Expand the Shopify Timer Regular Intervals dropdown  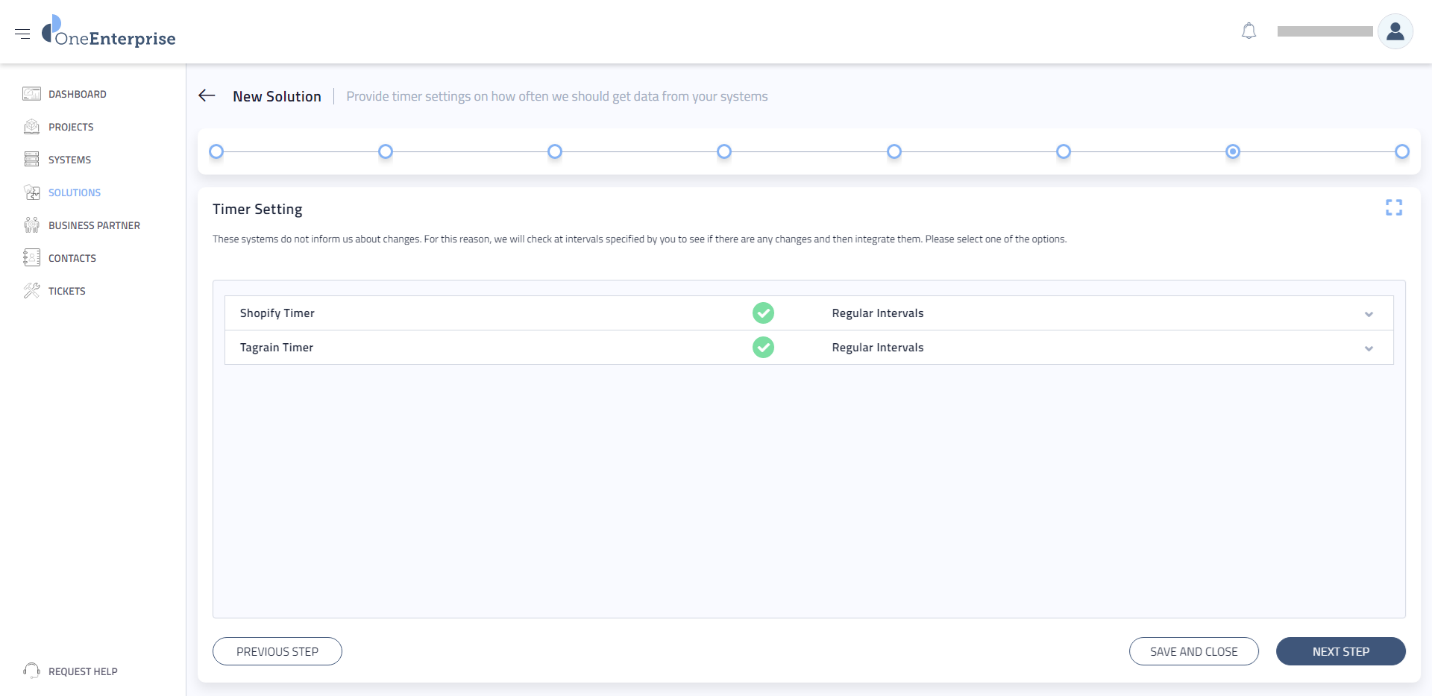click(1369, 313)
